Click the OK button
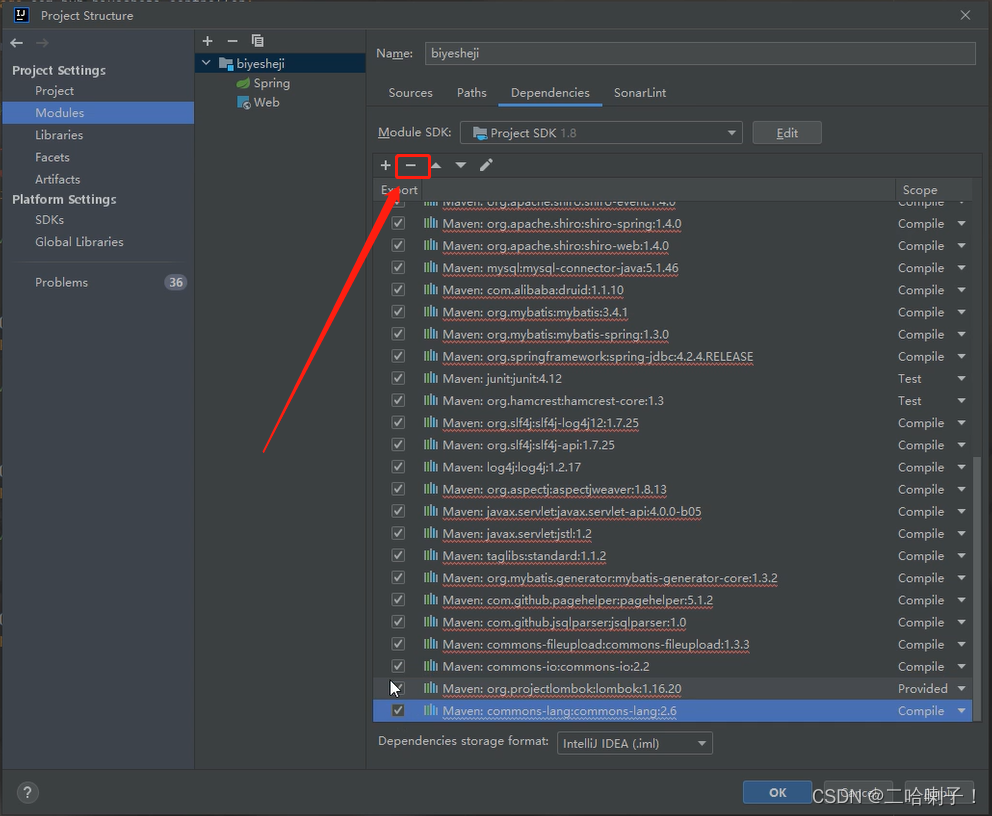Image resolution: width=992 pixels, height=816 pixels. (x=778, y=793)
